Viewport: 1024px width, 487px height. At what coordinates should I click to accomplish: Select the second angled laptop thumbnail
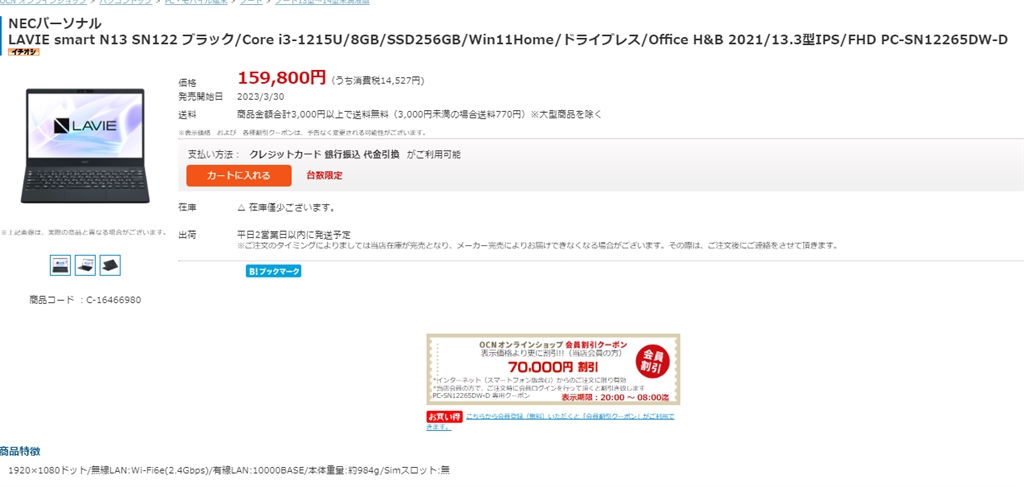86,265
